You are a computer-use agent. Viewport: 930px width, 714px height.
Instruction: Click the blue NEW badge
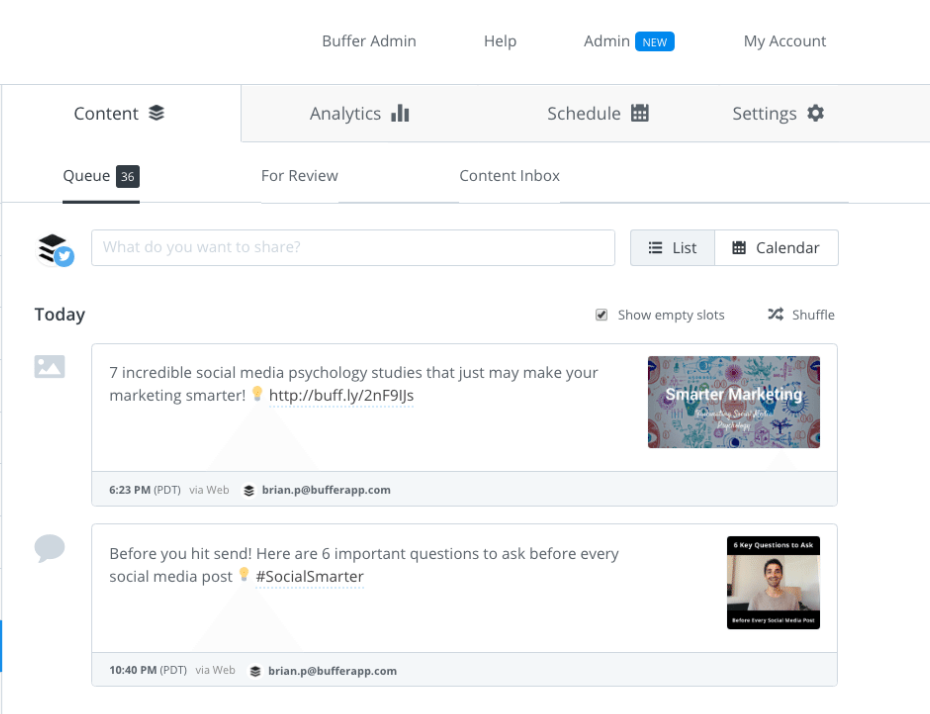(654, 42)
